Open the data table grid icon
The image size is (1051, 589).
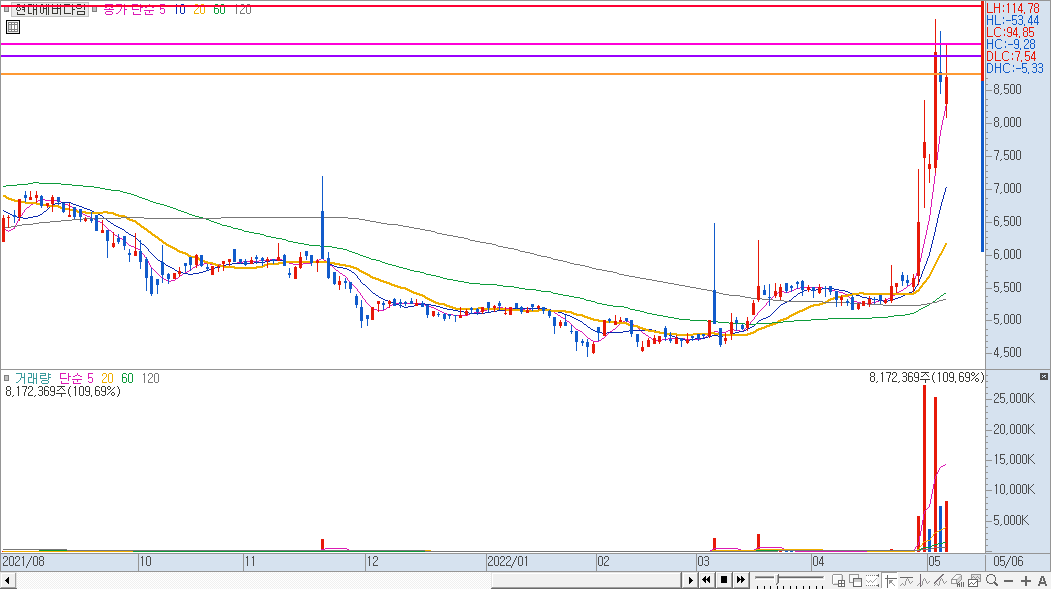[13, 27]
